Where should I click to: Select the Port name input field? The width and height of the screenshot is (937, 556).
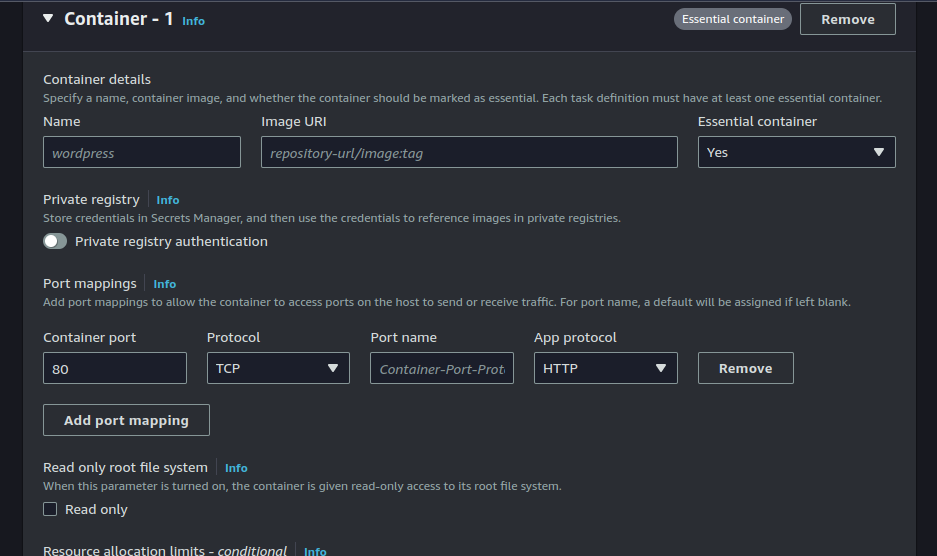(442, 369)
